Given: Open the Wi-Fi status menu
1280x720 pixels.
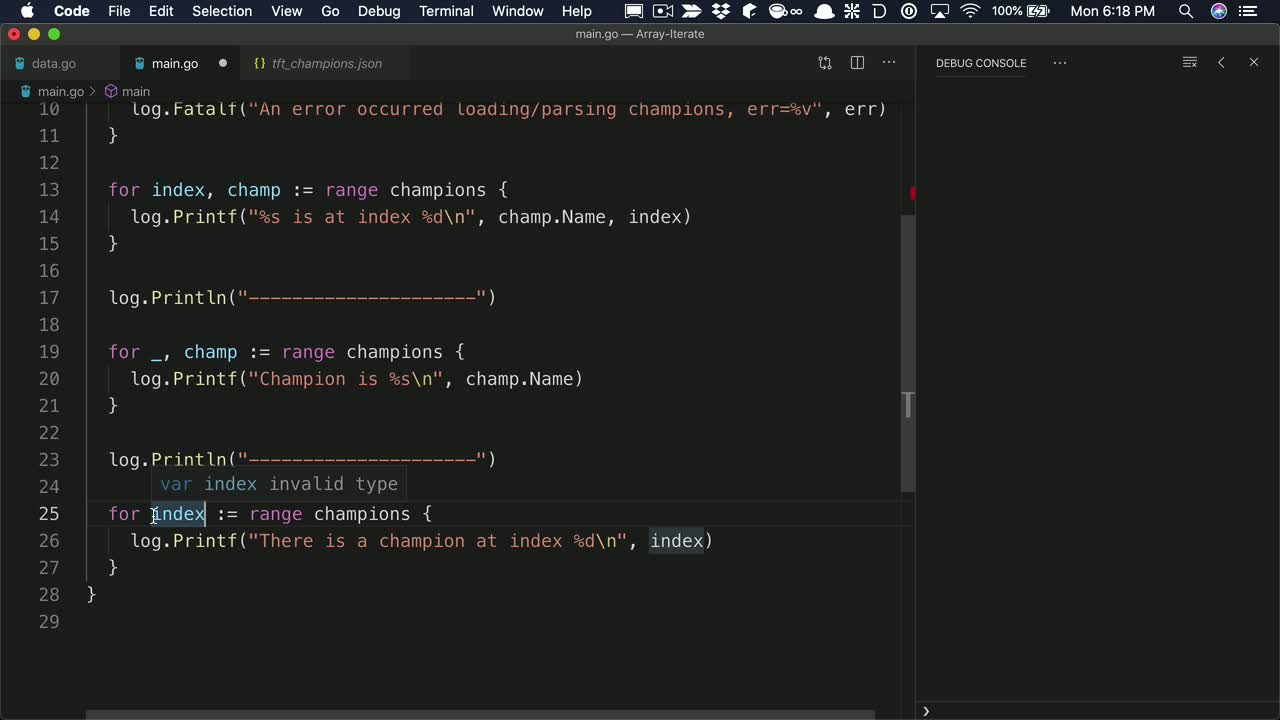Looking at the screenshot, I should tap(971, 12).
